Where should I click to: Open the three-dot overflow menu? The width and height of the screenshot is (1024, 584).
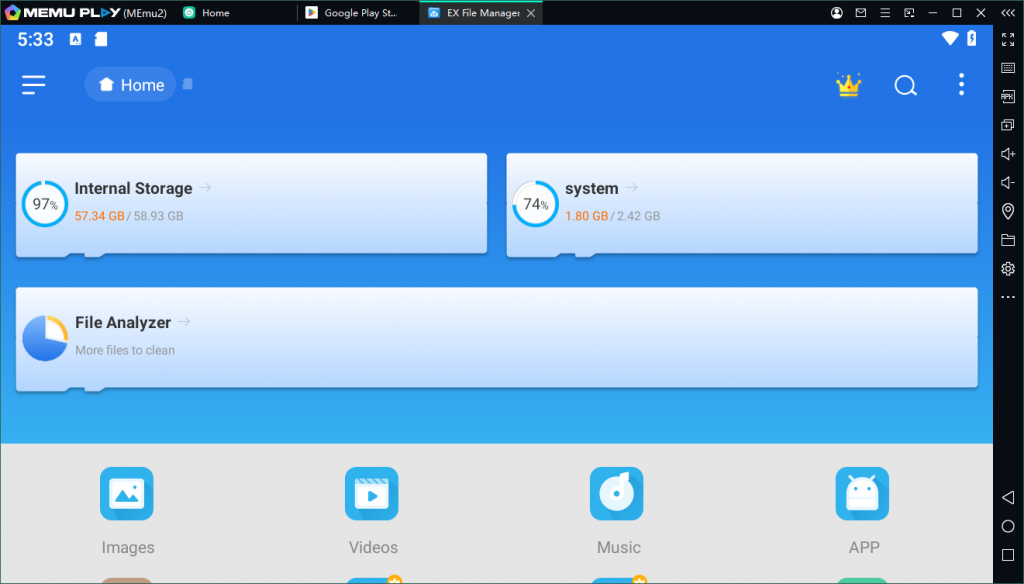[x=961, y=85]
